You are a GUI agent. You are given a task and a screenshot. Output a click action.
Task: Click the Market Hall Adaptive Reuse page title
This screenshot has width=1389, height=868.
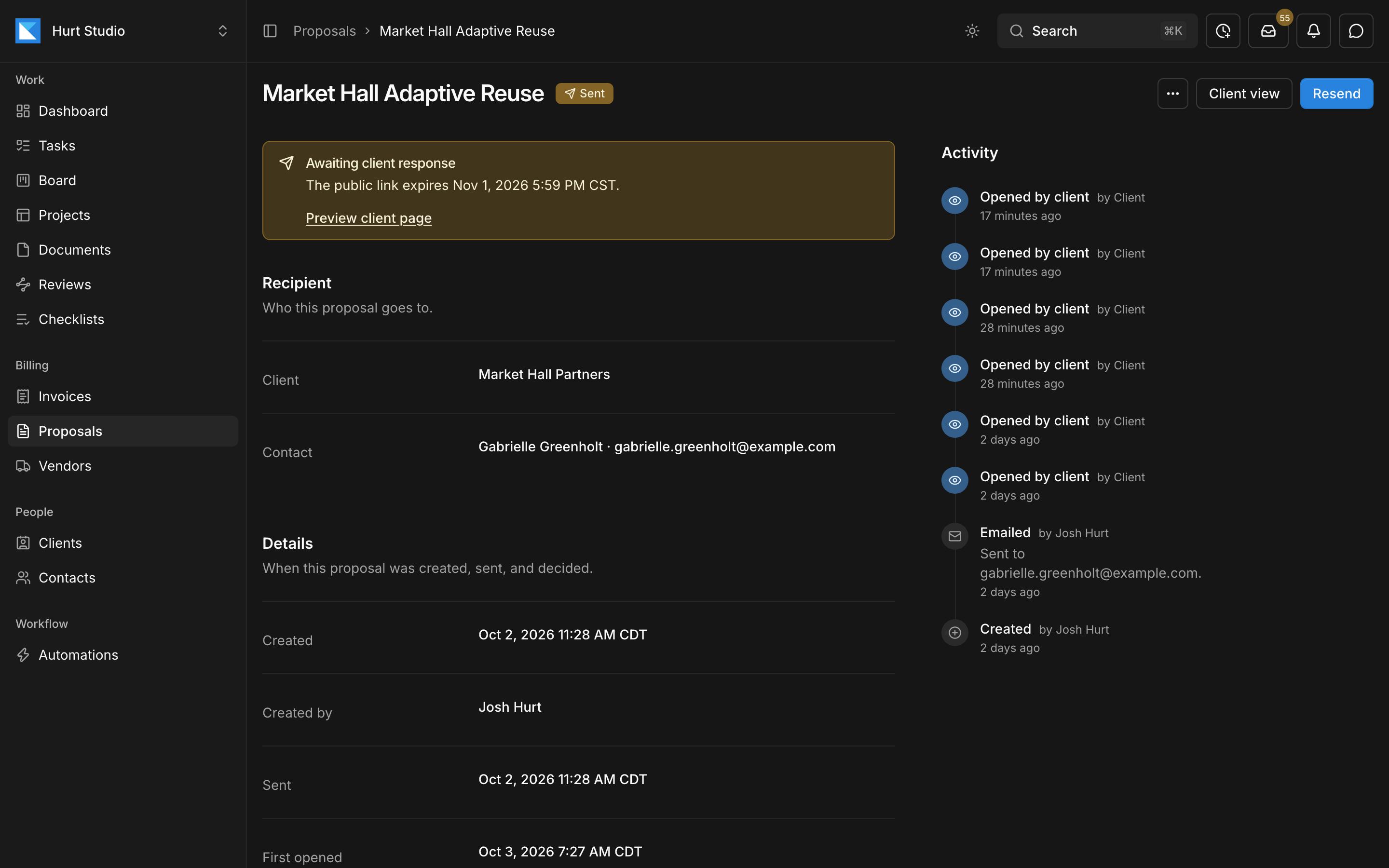point(403,94)
